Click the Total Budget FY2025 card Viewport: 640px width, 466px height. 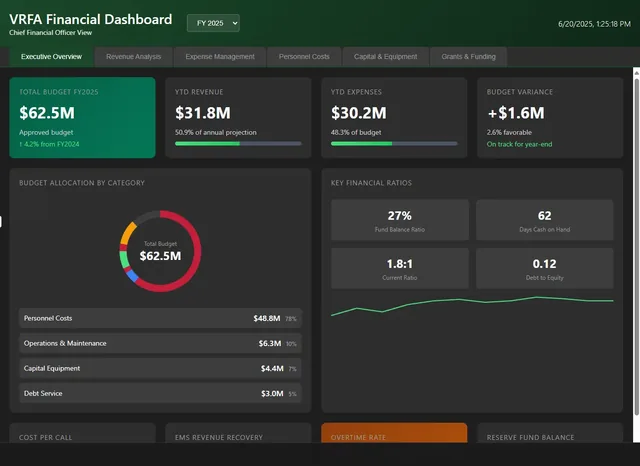82,118
